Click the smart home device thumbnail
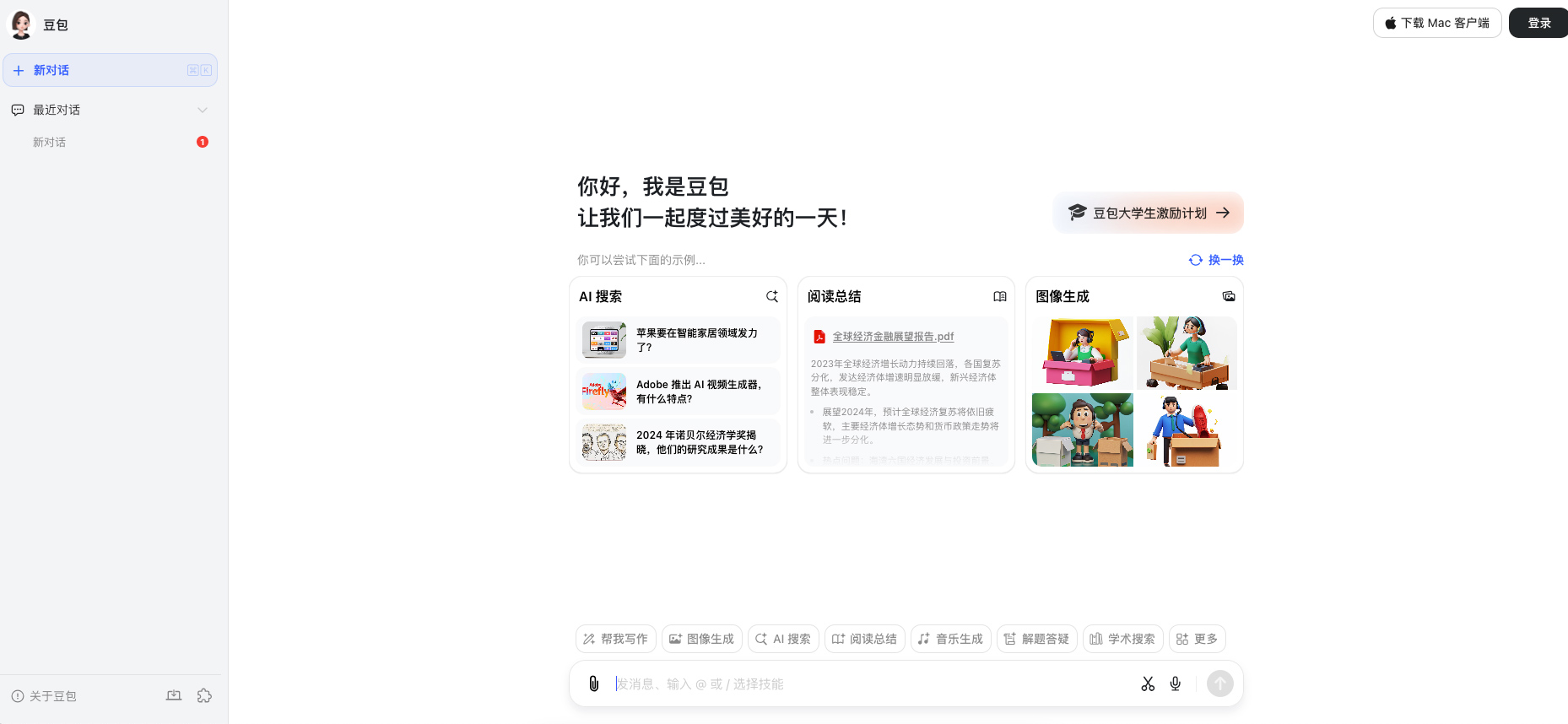This screenshot has height=724, width=1568. (x=604, y=340)
